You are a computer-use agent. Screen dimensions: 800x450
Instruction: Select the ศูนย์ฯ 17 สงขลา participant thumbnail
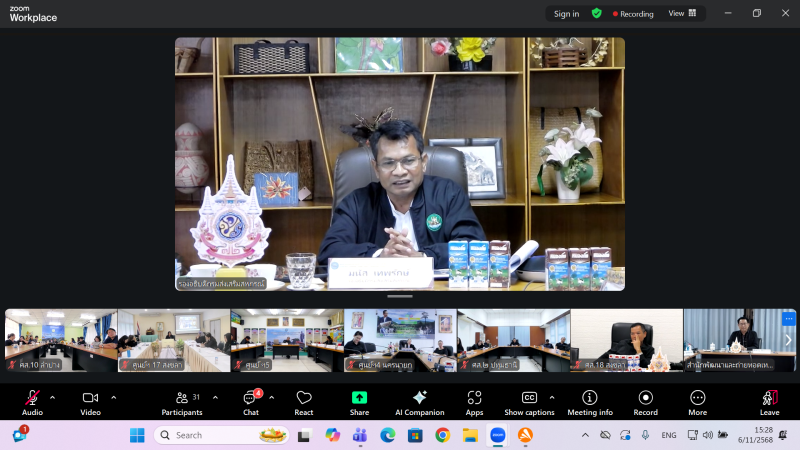coord(173,340)
